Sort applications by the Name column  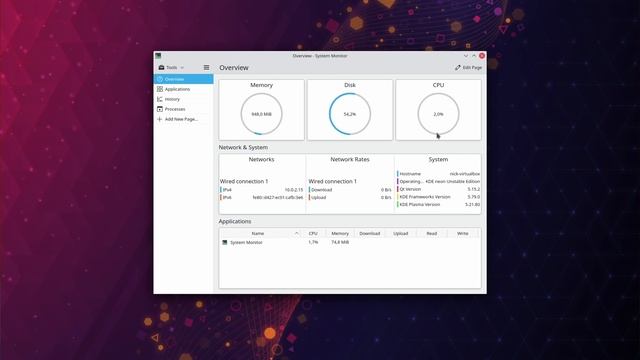(x=260, y=233)
